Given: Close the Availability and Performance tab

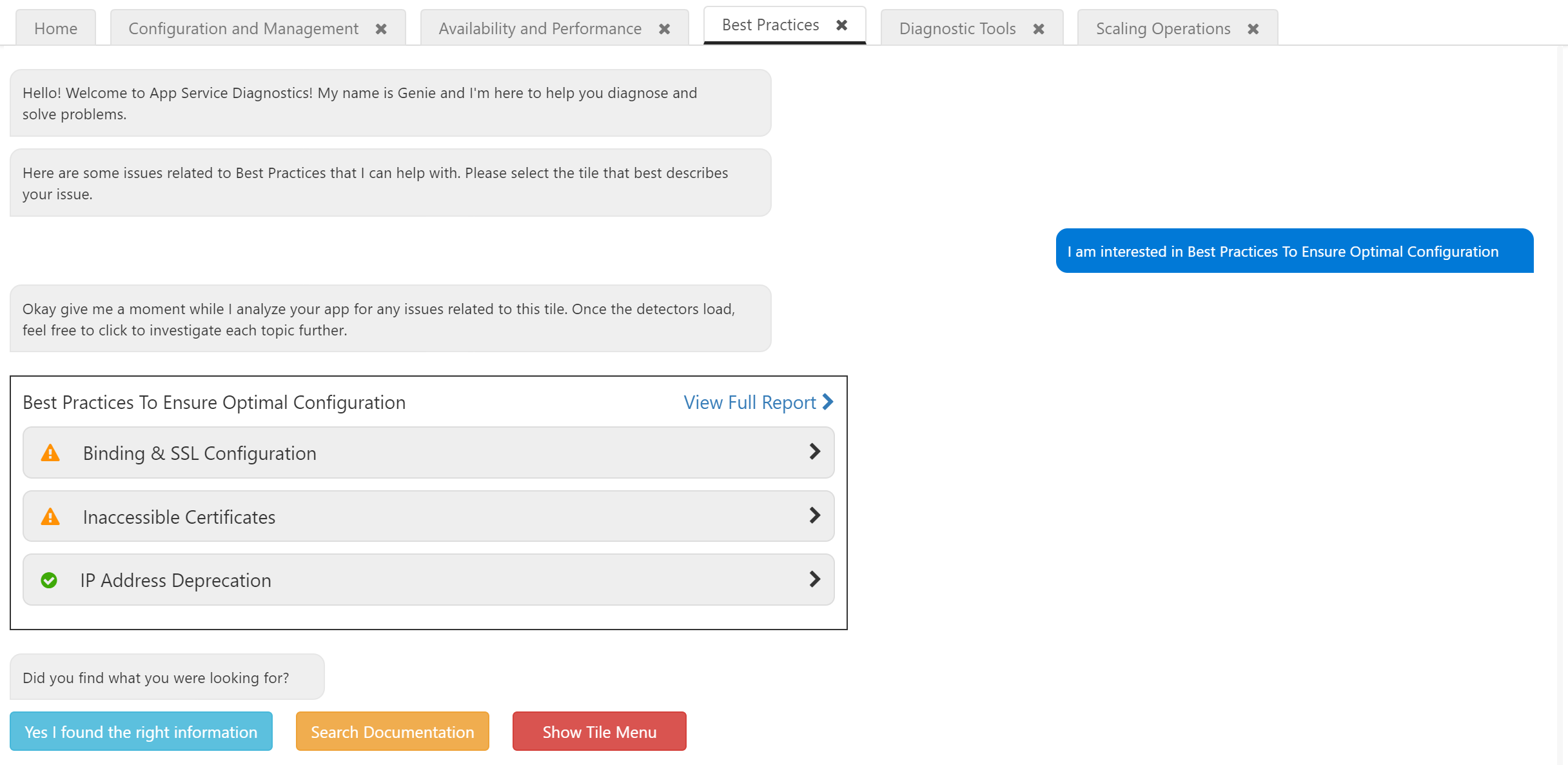Looking at the screenshot, I should (664, 29).
